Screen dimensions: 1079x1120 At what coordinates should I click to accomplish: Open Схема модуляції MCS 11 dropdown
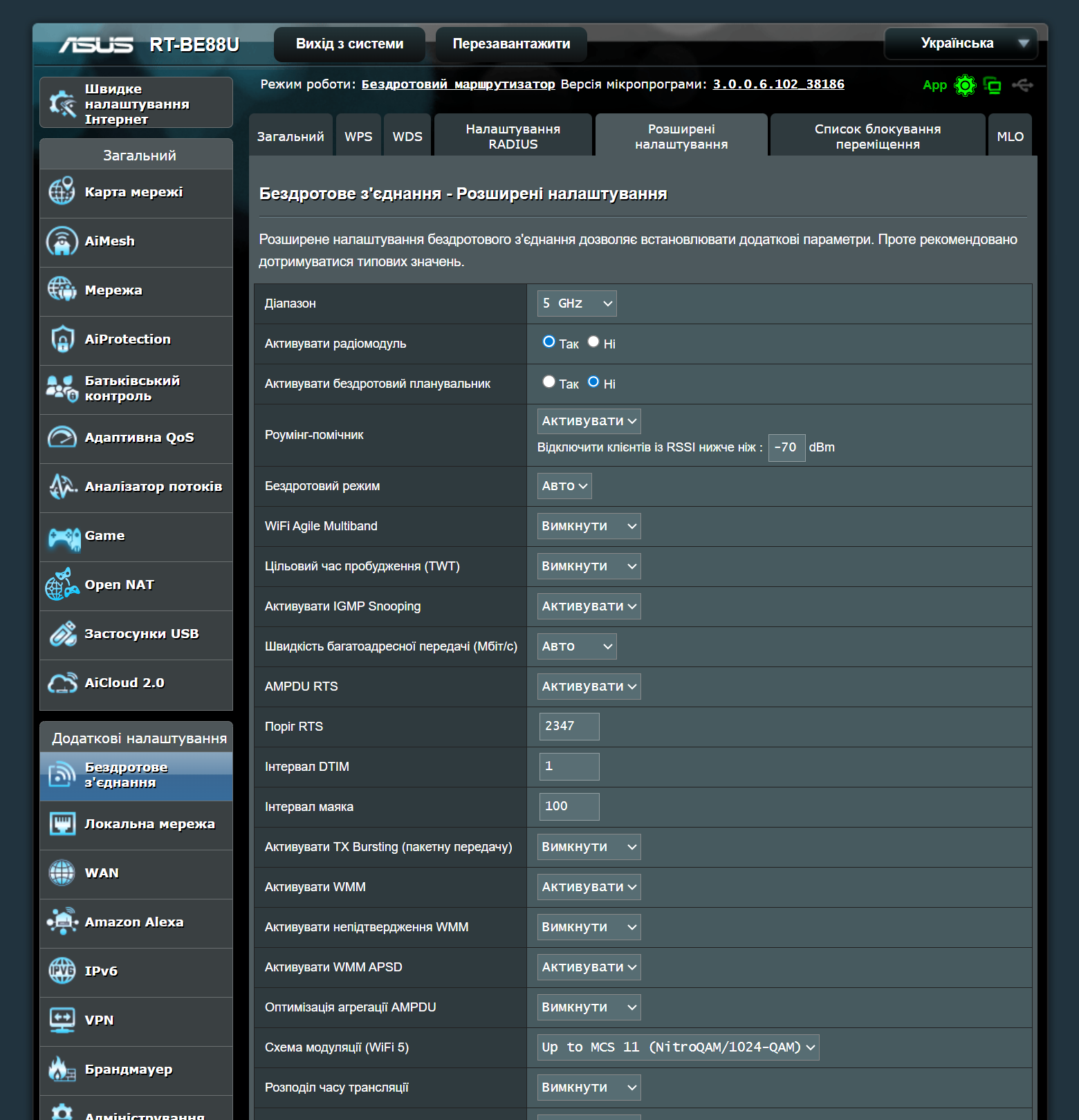(x=678, y=1047)
